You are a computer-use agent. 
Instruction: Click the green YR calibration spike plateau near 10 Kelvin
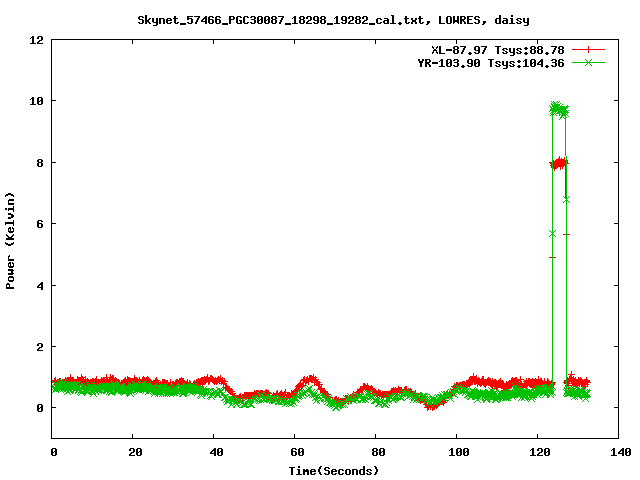[559, 109]
